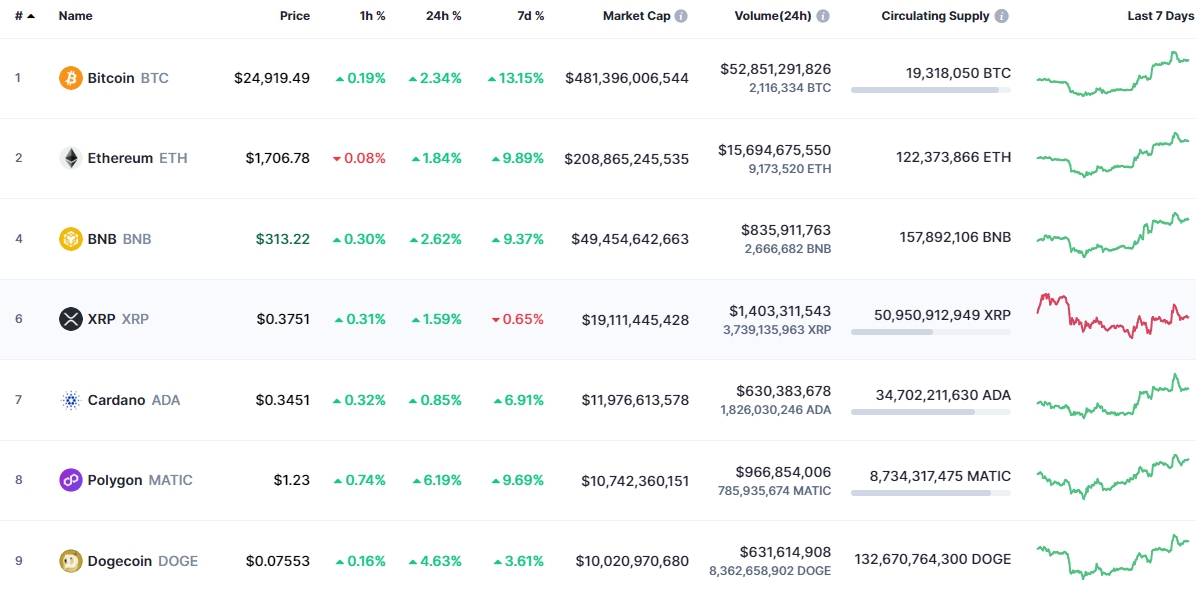Screen dimensions: 1196x591
Task: Click the XRP coin logo
Action: 70,319
